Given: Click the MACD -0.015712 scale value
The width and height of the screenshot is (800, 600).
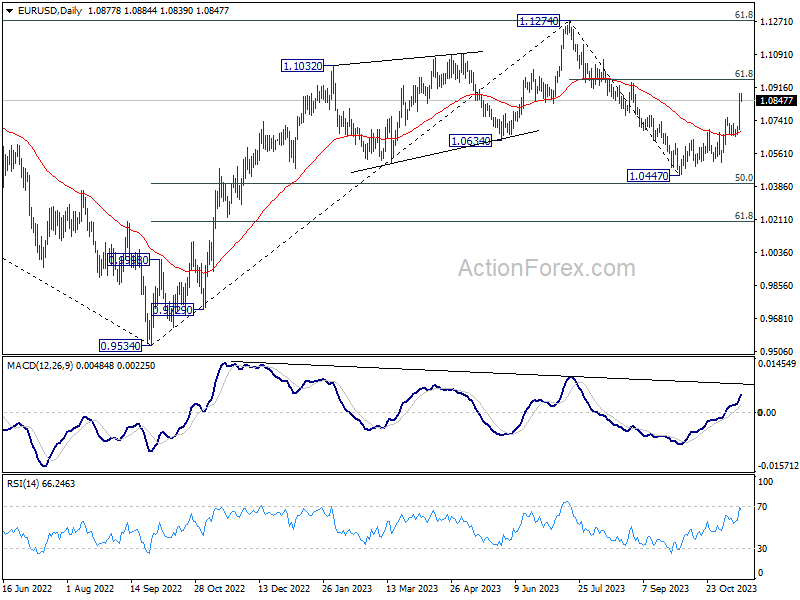Looking at the screenshot, I should [x=778, y=466].
